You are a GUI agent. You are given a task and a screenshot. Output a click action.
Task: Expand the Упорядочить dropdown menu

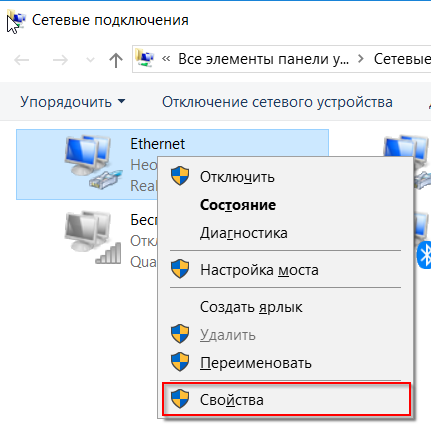[73, 102]
